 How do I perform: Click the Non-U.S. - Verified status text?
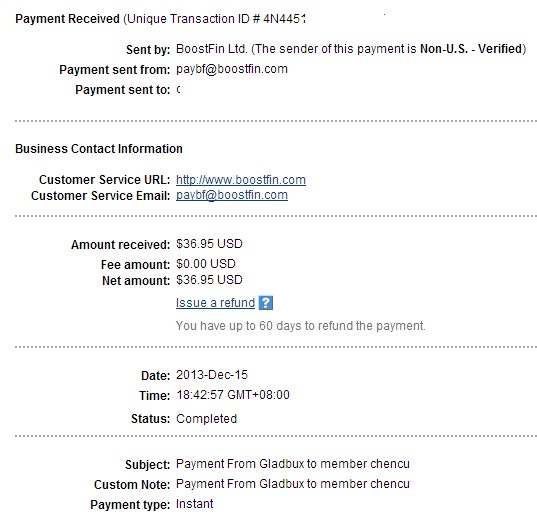tap(471, 49)
